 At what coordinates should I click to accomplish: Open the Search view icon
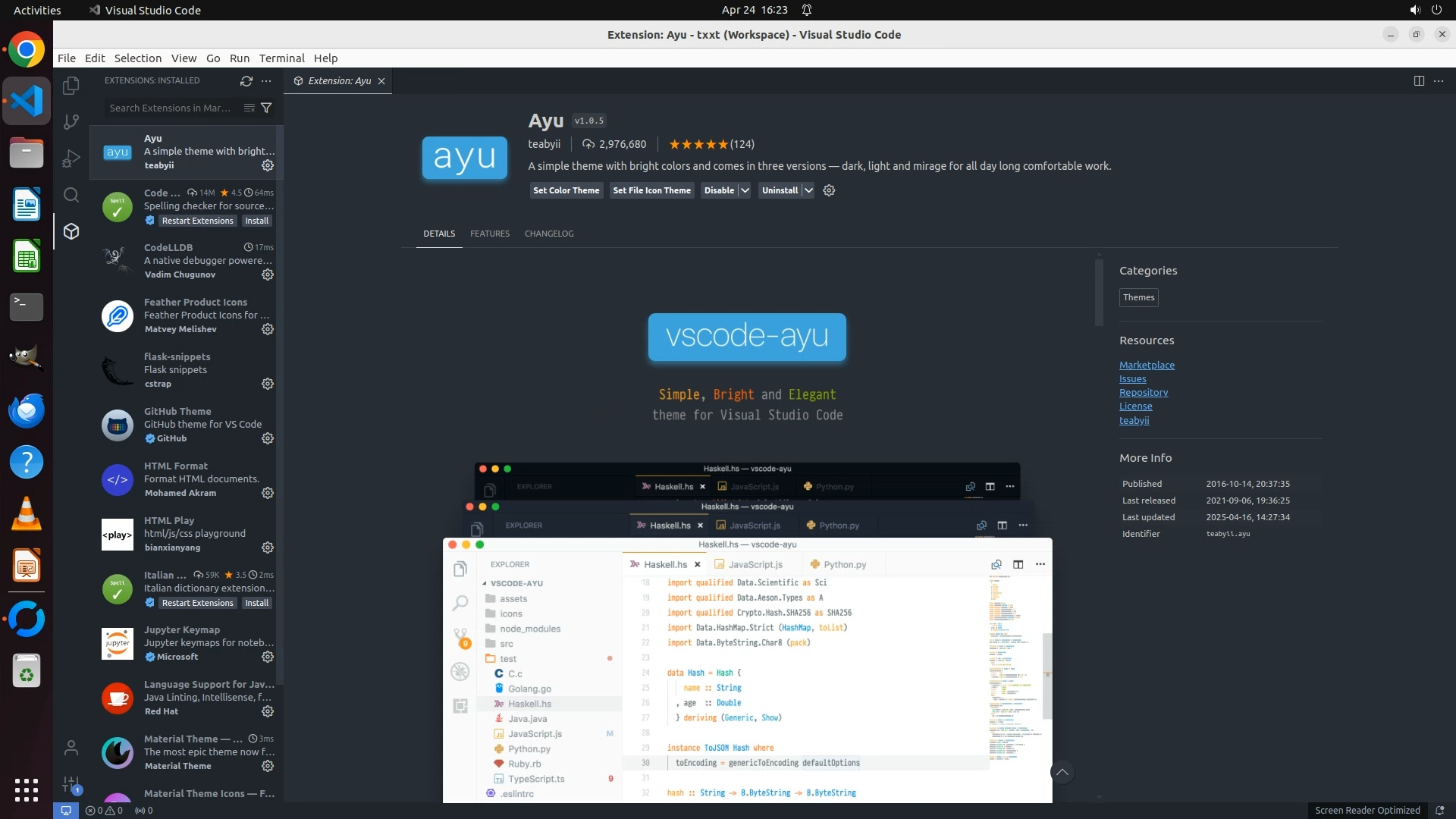(71, 195)
